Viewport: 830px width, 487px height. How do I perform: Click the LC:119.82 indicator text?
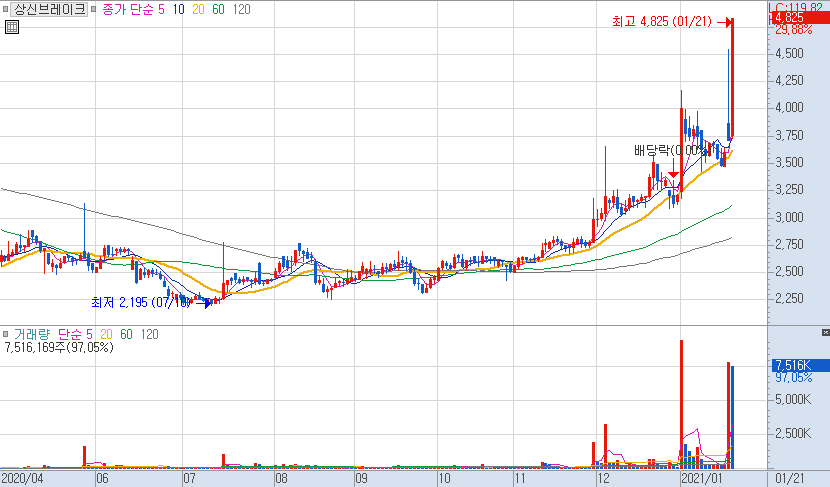[x=795, y=6]
